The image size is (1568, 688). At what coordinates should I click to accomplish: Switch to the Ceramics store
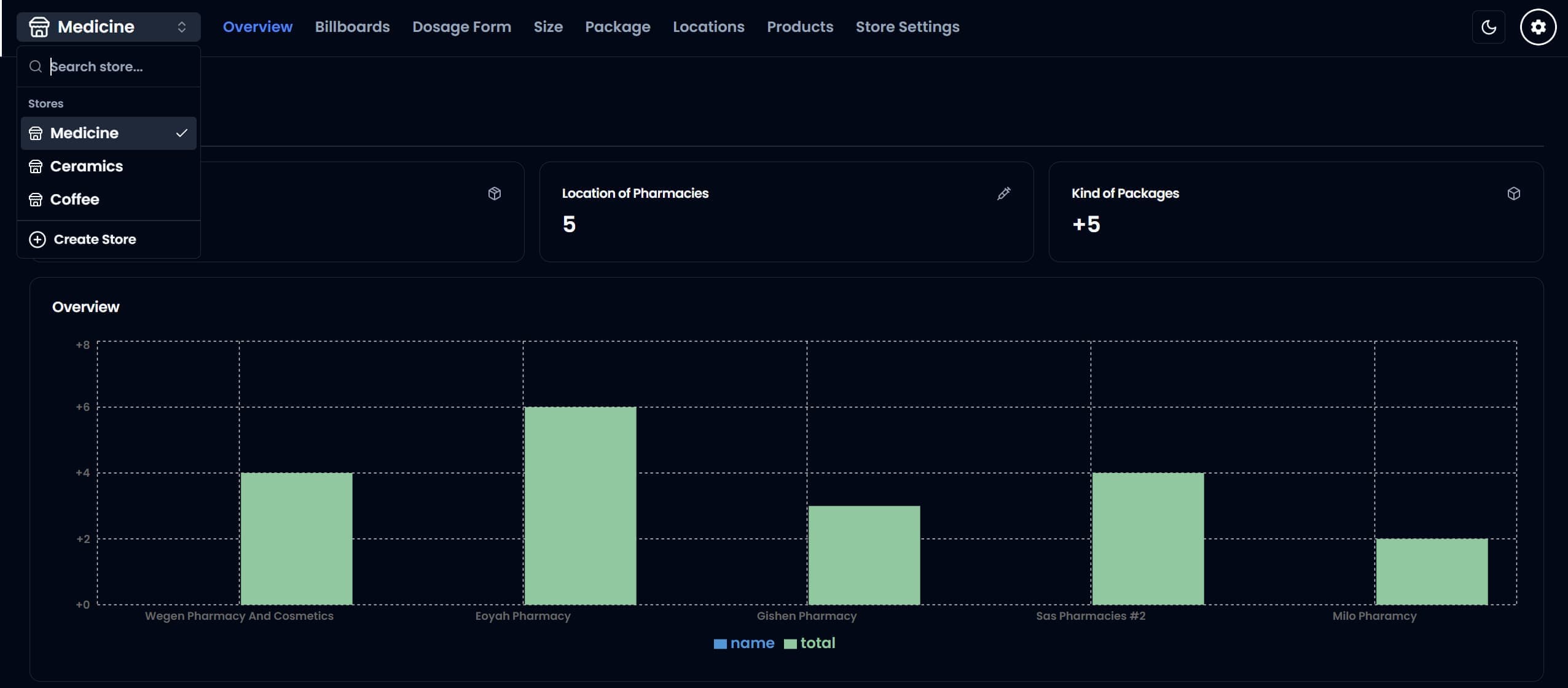click(87, 166)
